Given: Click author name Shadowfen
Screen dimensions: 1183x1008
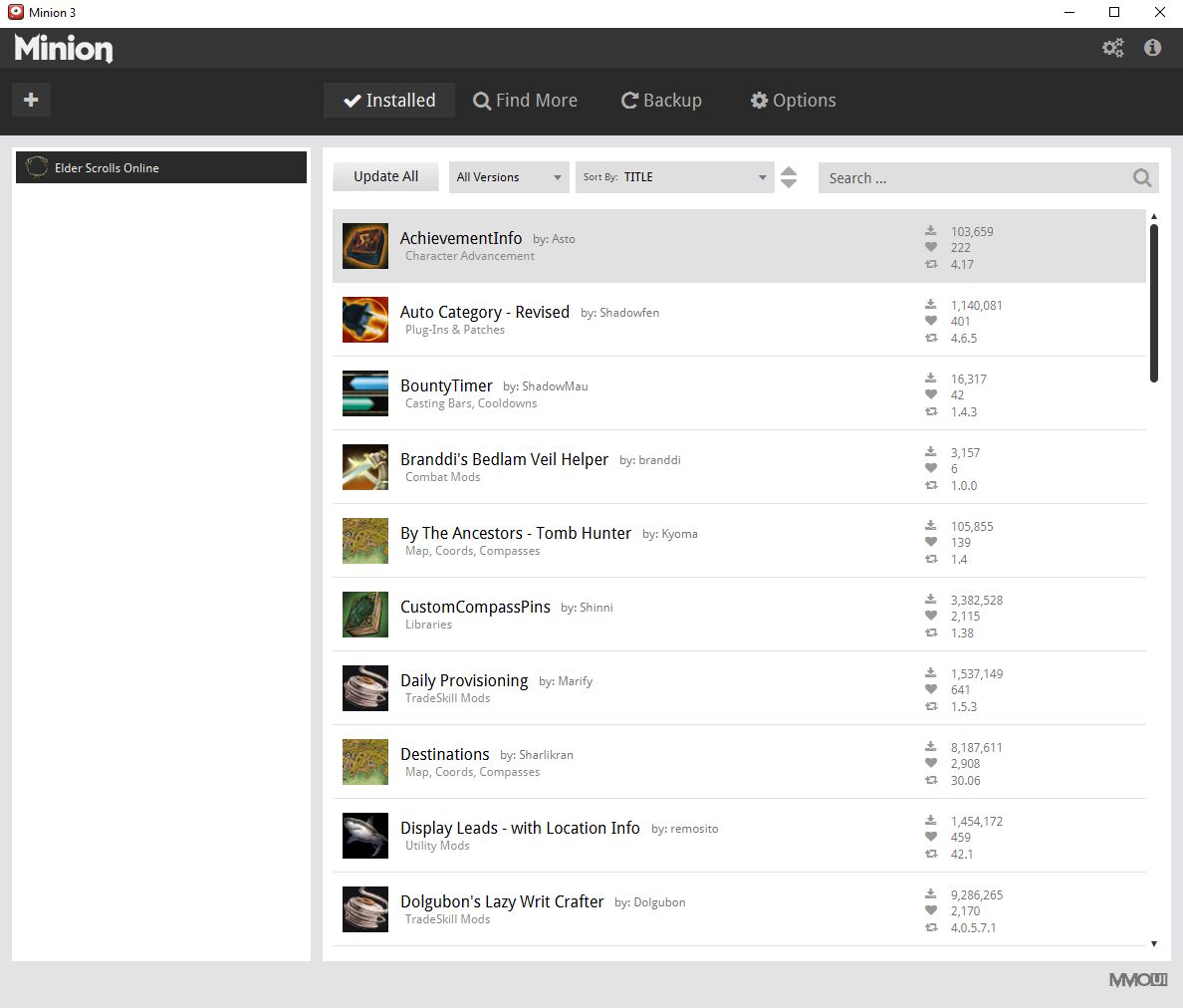Looking at the screenshot, I should click(629, 313).
